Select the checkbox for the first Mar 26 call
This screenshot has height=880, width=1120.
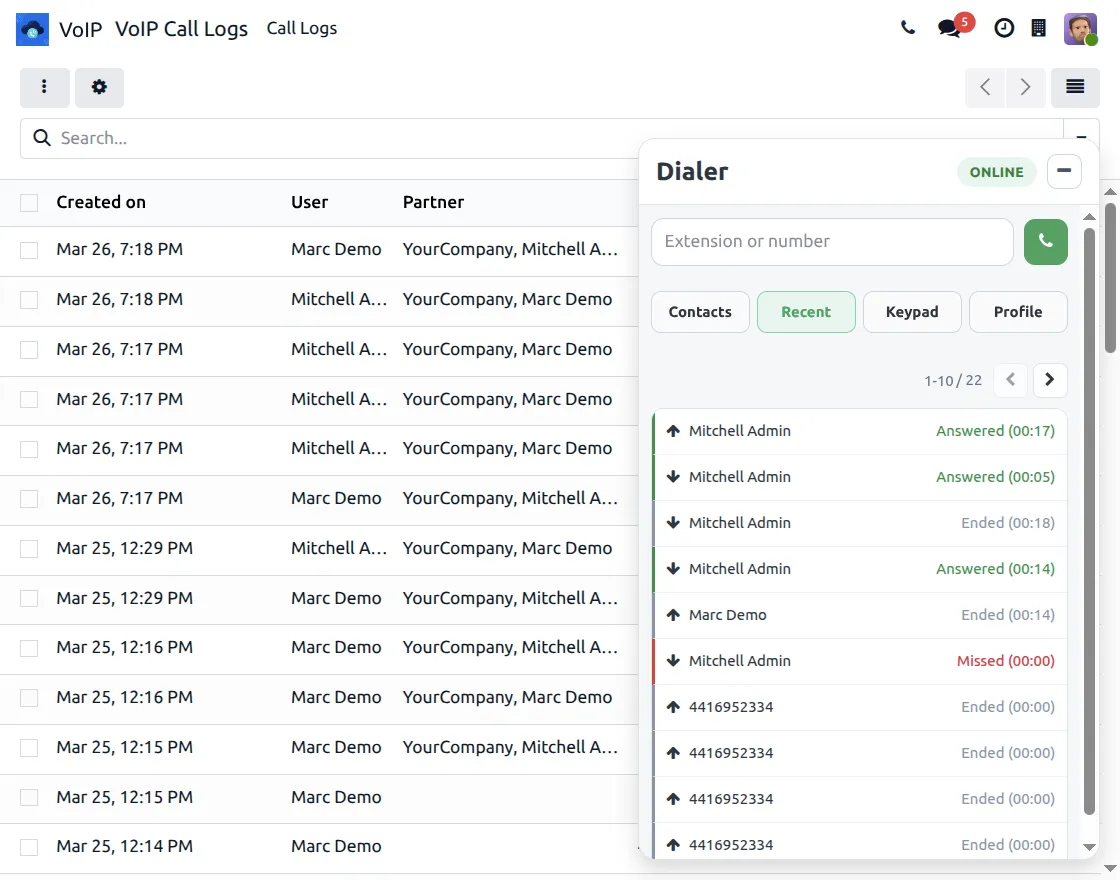tap(28, 249)
